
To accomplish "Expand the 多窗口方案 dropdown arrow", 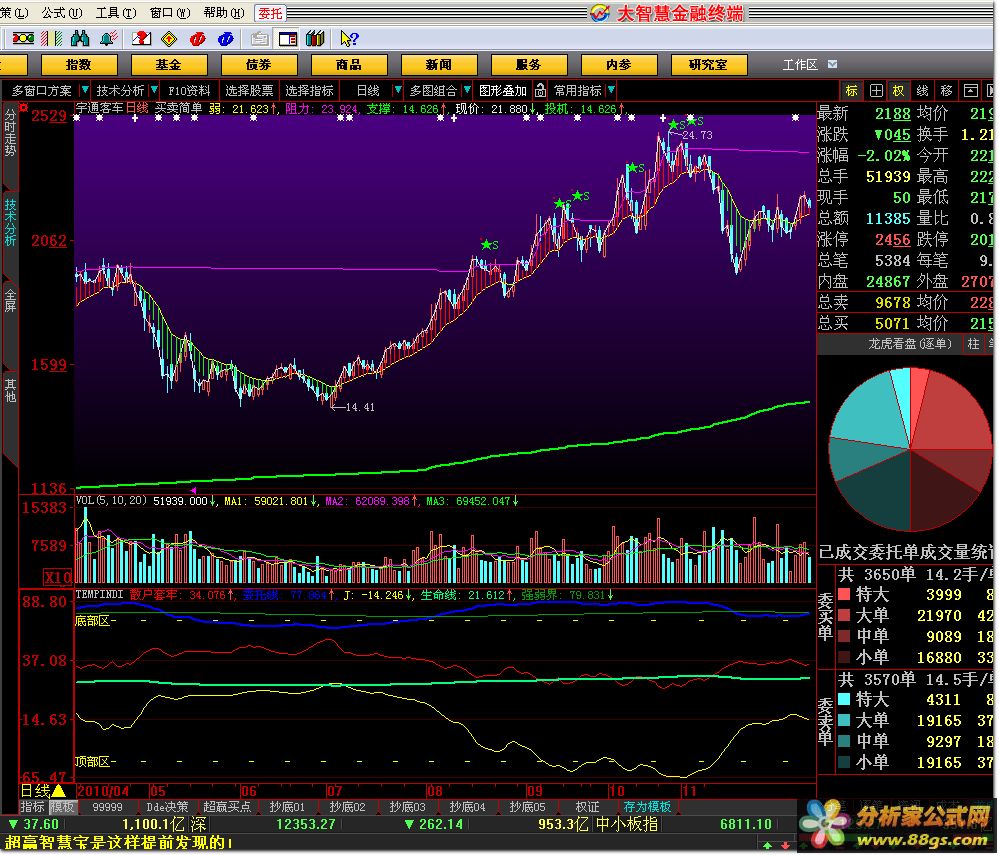I will pos(85,90).
